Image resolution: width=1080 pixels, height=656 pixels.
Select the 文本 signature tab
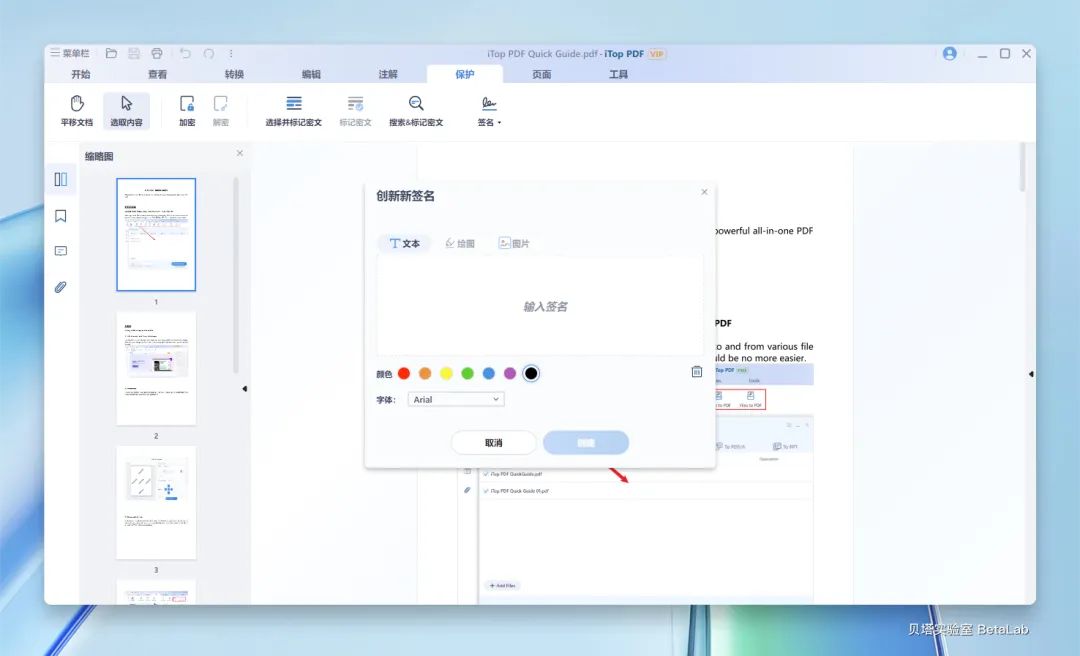(405, 243)
